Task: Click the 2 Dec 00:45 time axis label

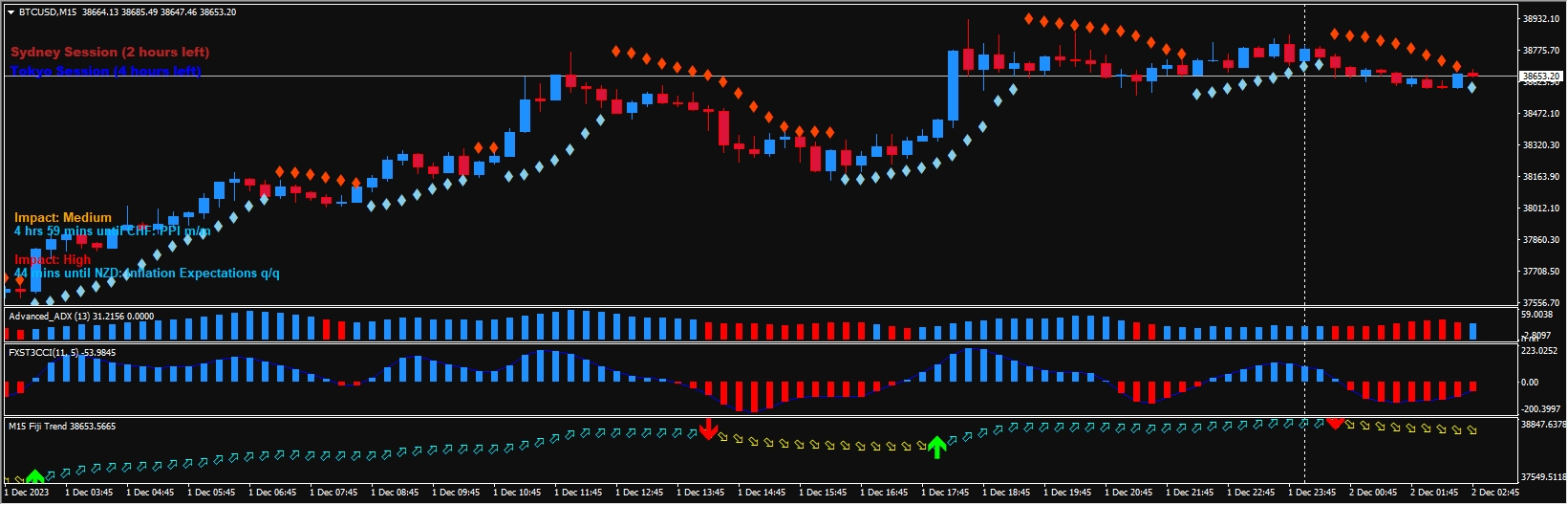Action: (x=1373, y=493)
